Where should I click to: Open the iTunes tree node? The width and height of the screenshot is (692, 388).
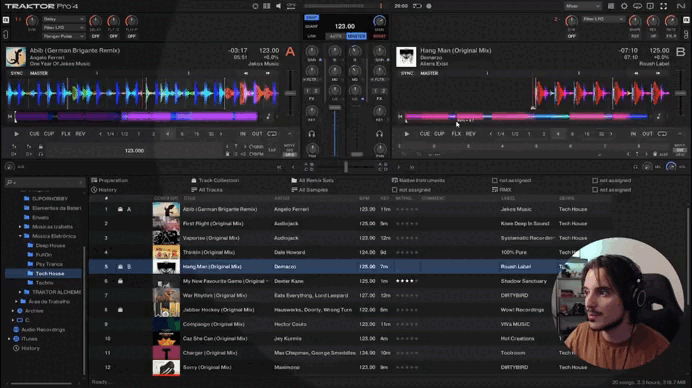click(x=29, y=339)
